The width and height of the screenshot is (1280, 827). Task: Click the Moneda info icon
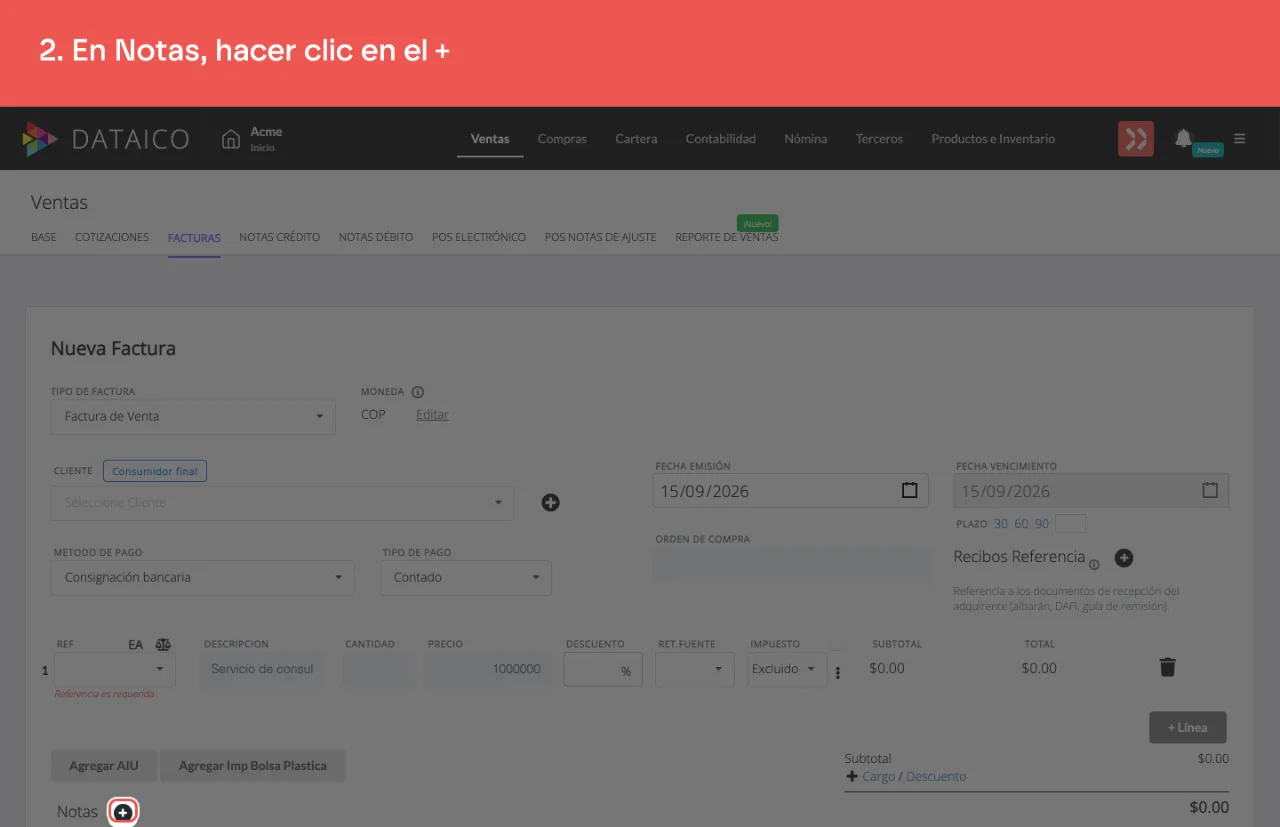tap(418, 392)
